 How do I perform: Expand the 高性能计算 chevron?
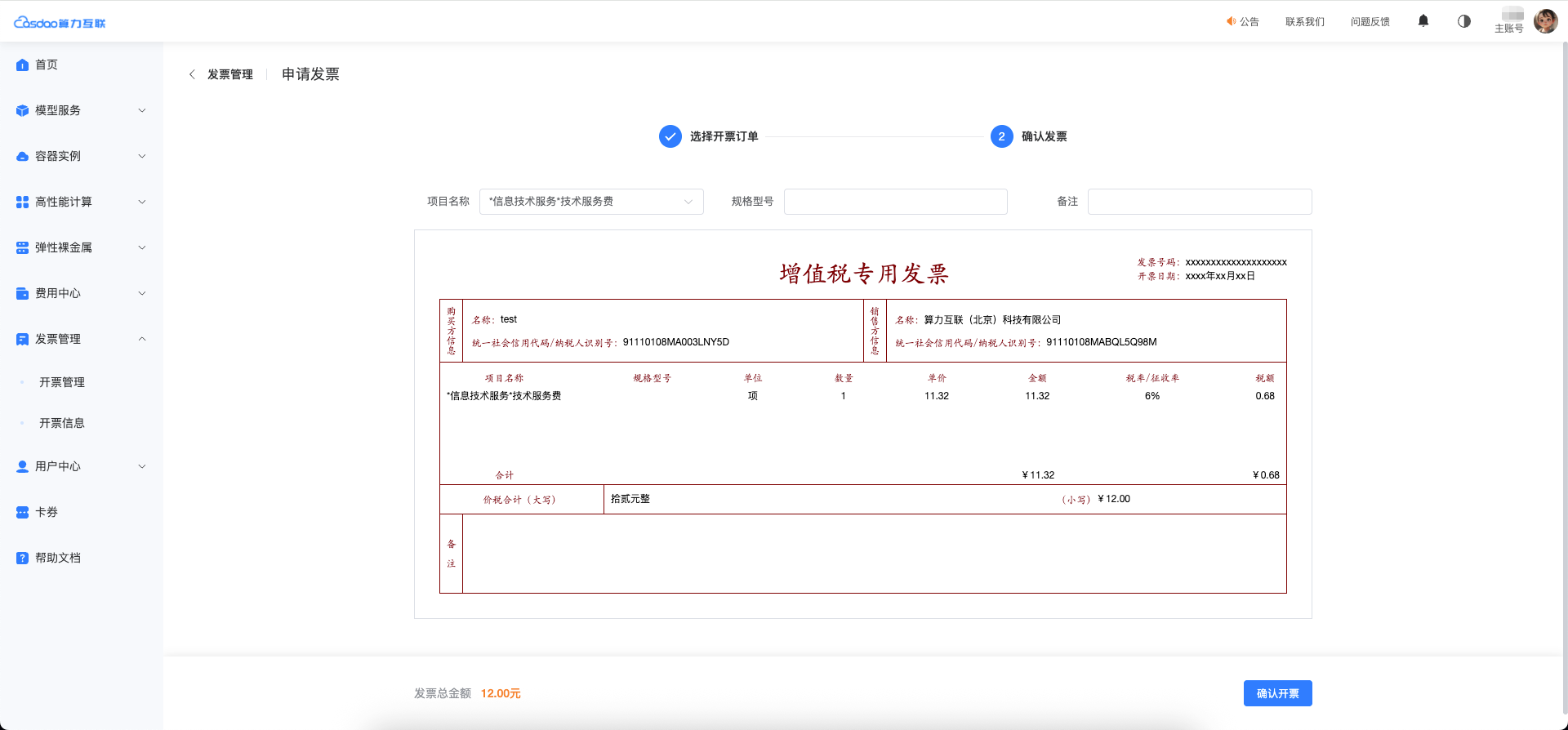142,202
